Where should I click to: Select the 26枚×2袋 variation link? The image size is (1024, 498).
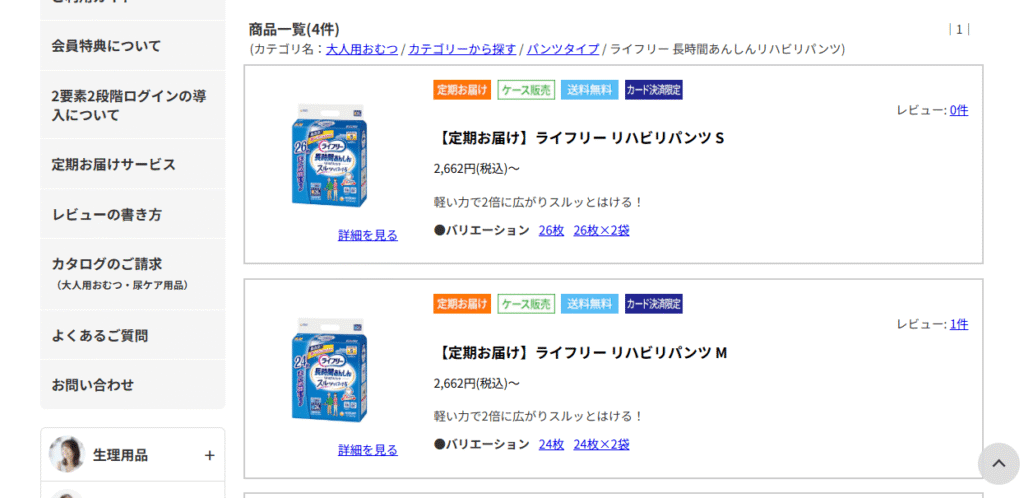[601, 230]
